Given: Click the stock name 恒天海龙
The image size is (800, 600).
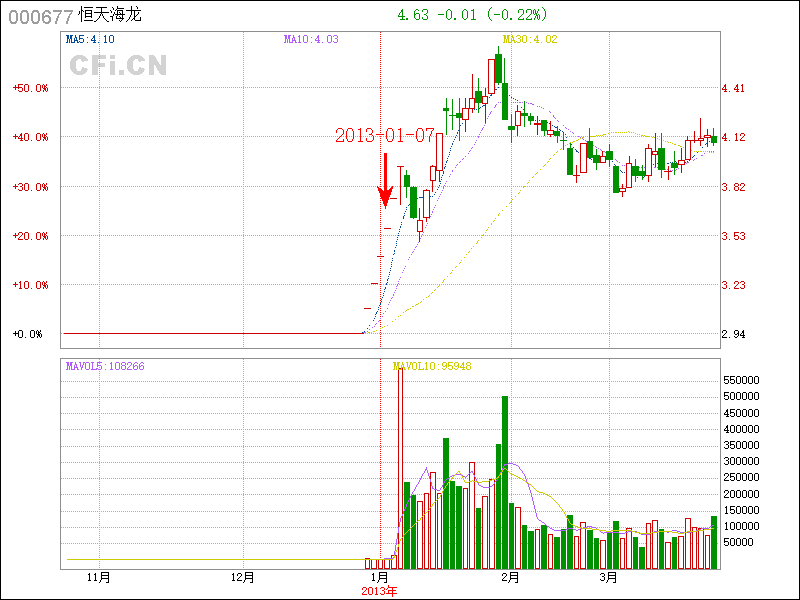Looking at the screenshot, I should point(110,17).
